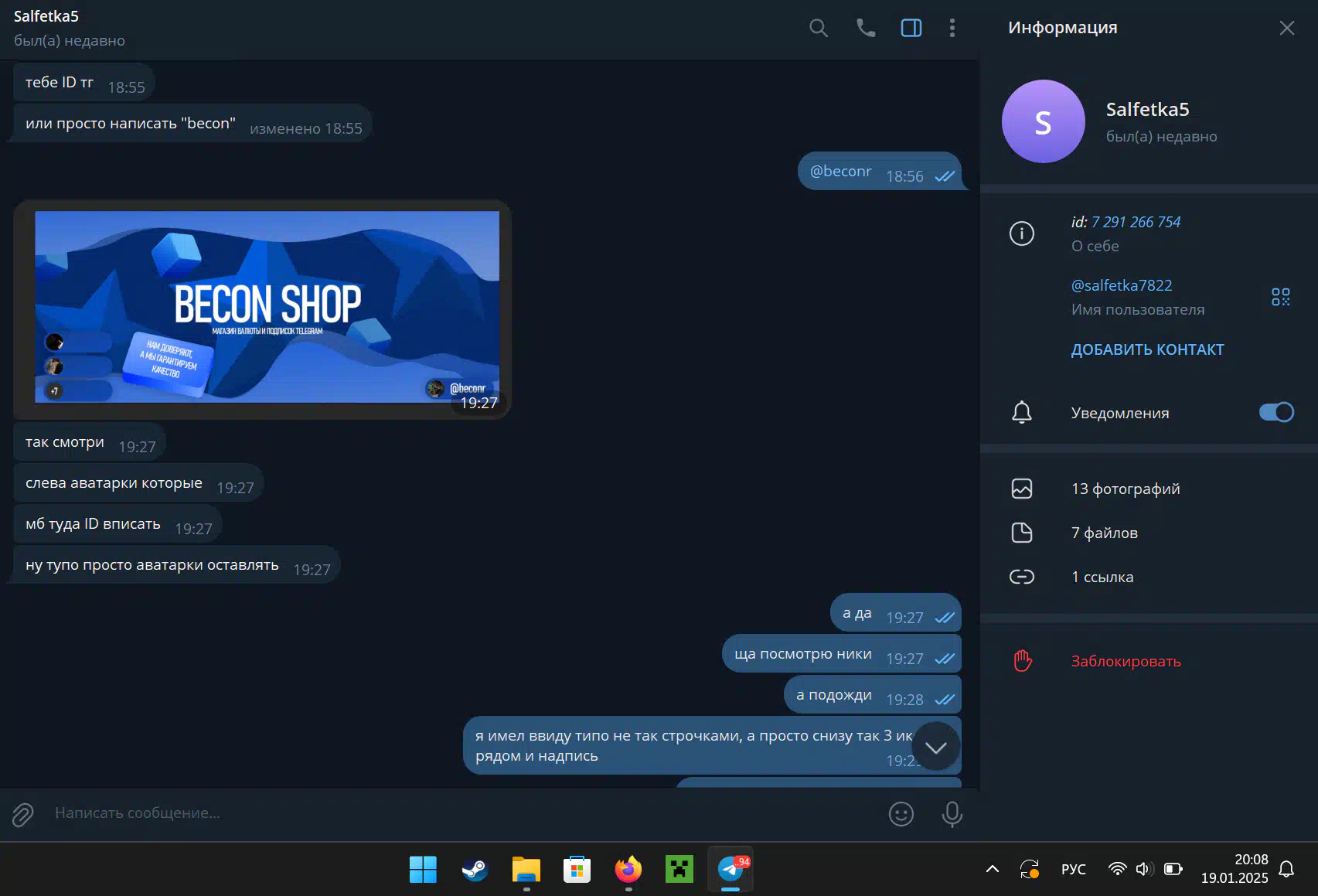
Task: Open the three-dot chat options menu
Action: tap(952, 29)
